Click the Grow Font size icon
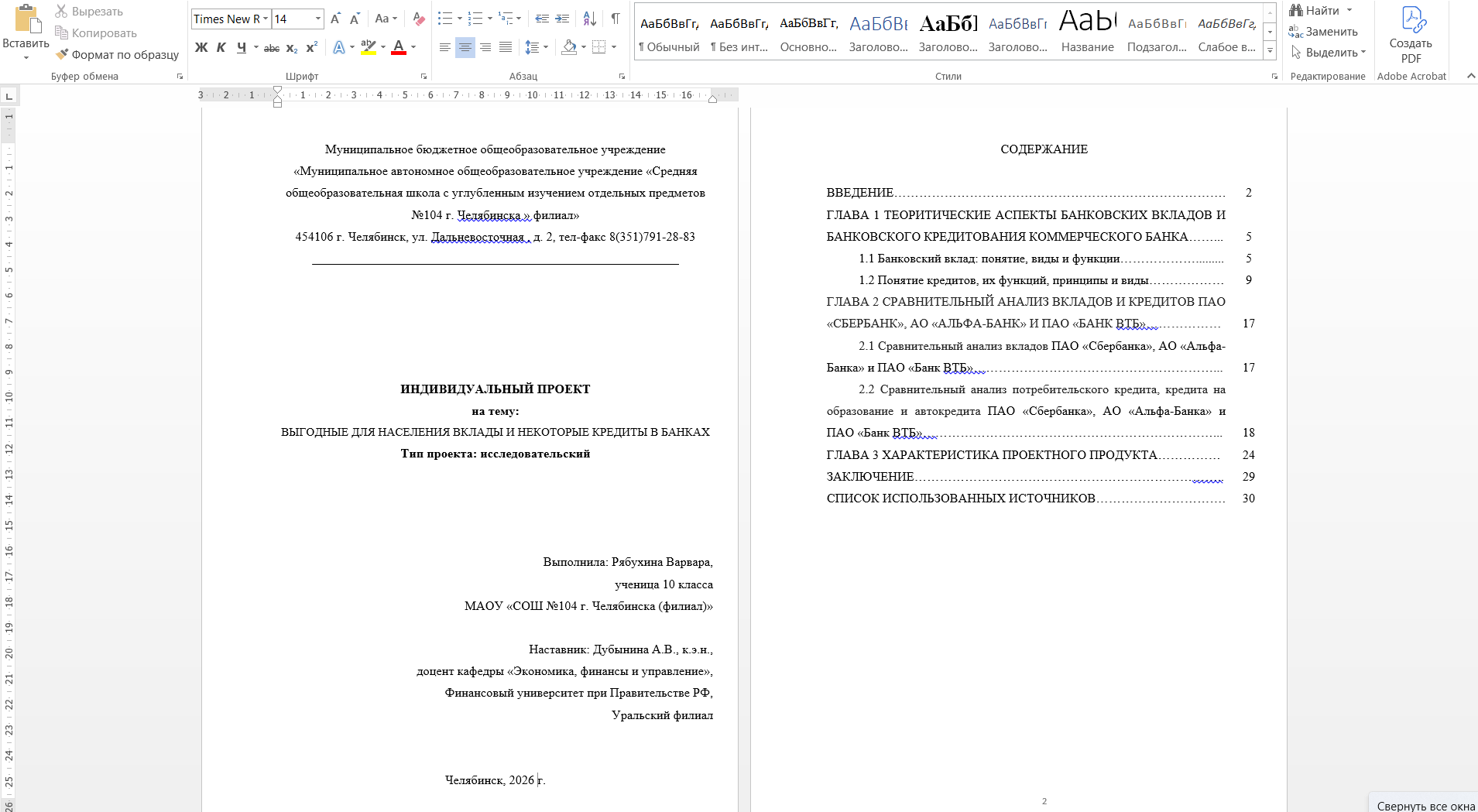Screen dimensions: 1478x812 coord(335,19)
